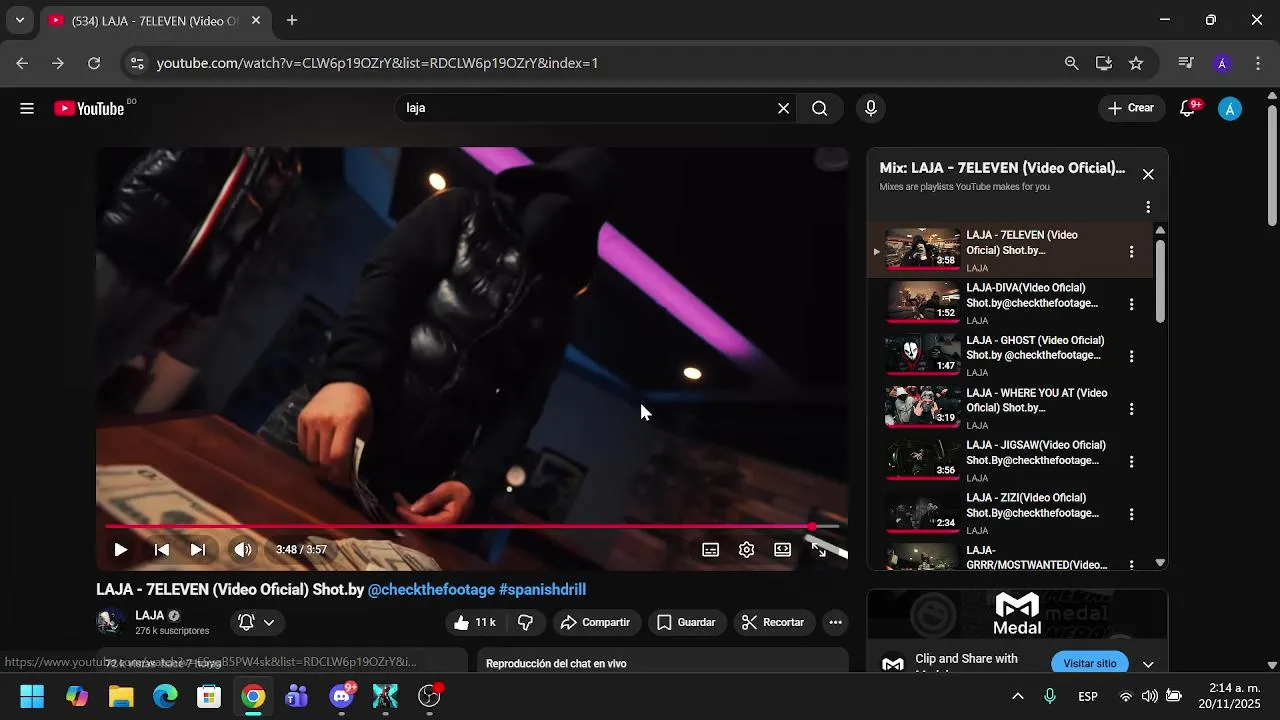Switch to theater mode
Screen dimensions: 1280x720
click(x=782, y=549)
